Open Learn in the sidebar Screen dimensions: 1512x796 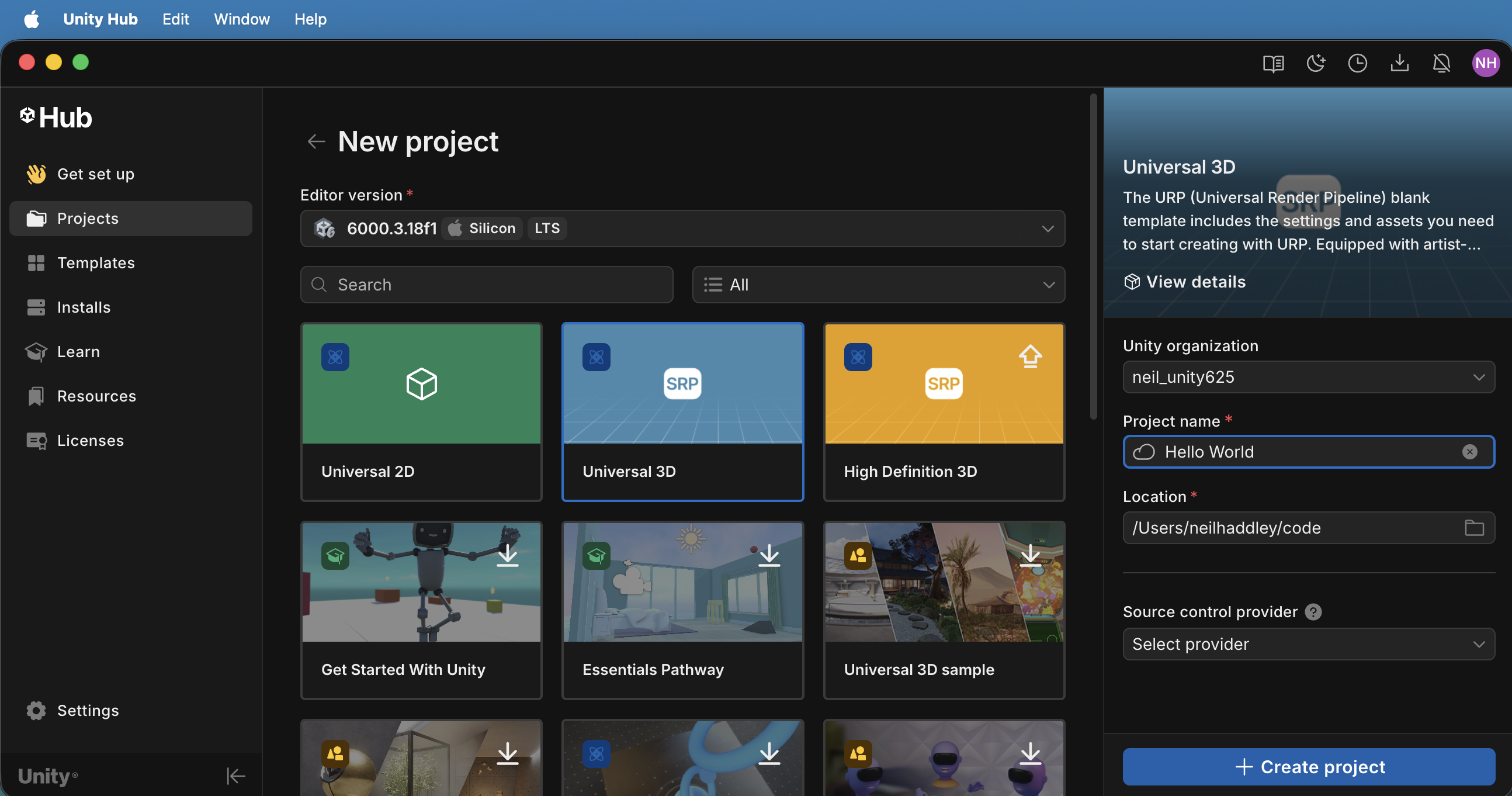click(x=131, y=352)
